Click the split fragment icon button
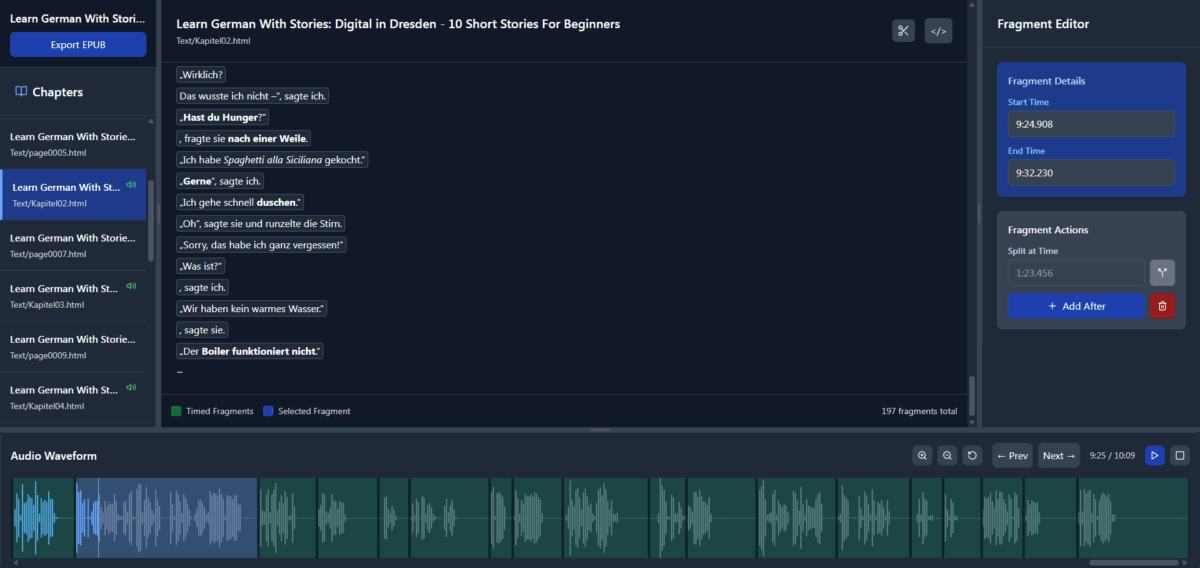The width and height of the screenshot is (1200, 568). coord(1162,273)
